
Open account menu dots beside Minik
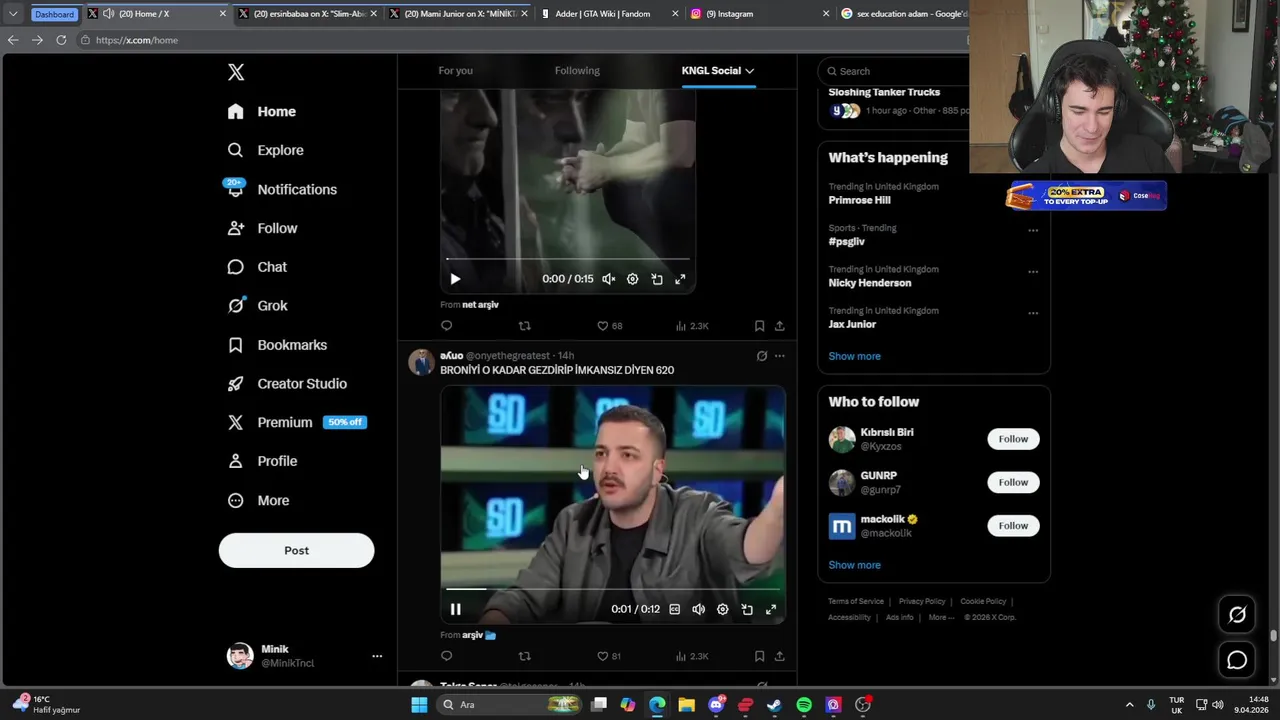tap(377, 656)
